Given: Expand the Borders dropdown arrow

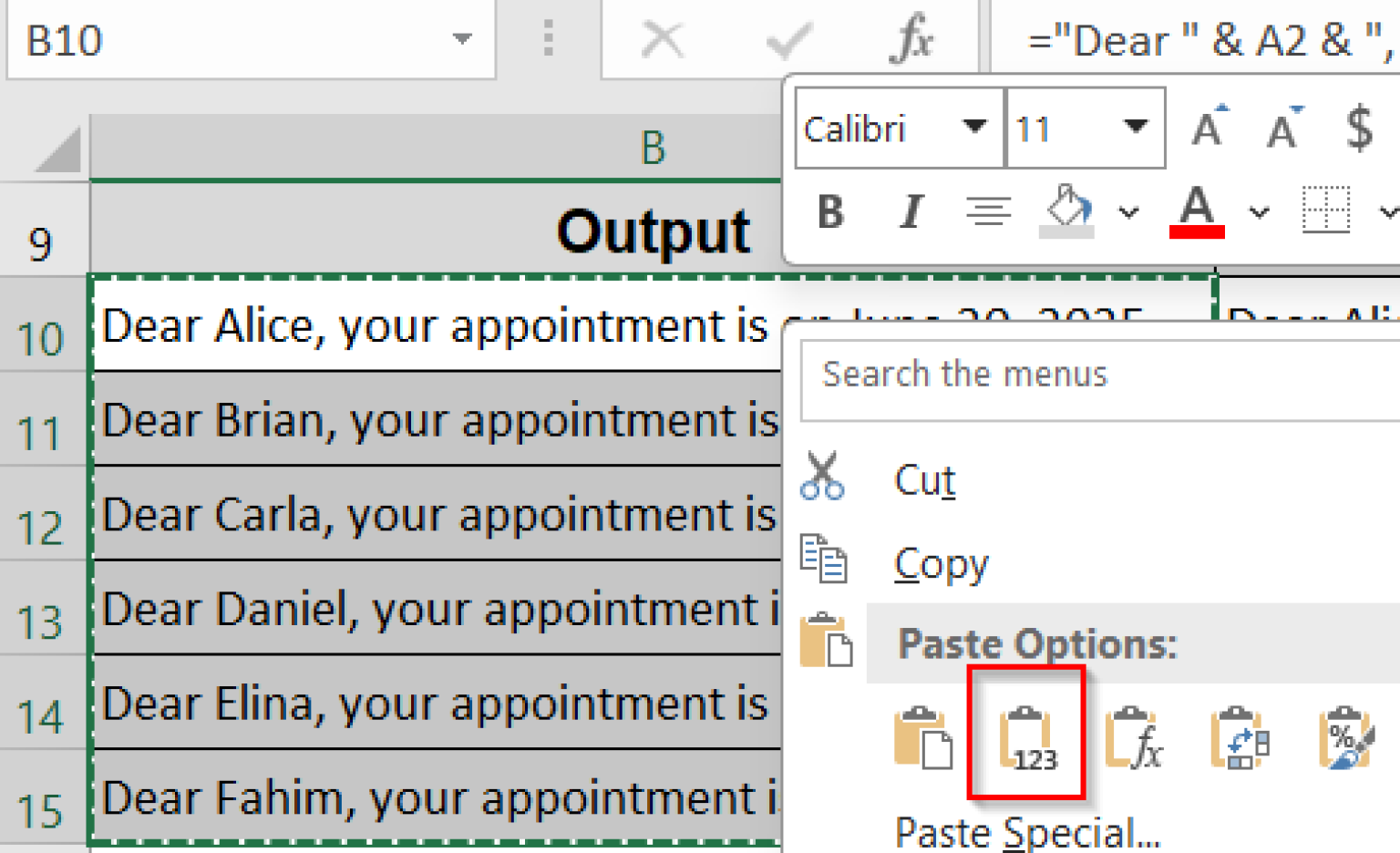Looking at the screenshot, I should click(x=1389, y=211).
